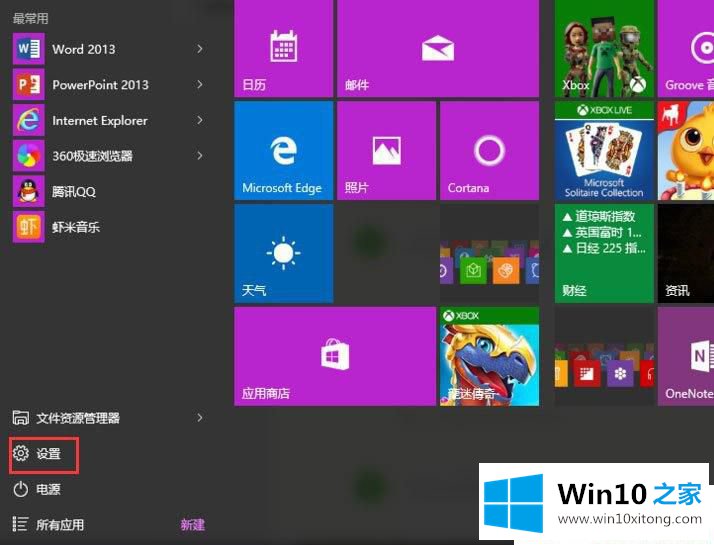Launch Microsoft Solitaire Collection tile
This screenshot has width=714, height=545.
pos(604,151)
